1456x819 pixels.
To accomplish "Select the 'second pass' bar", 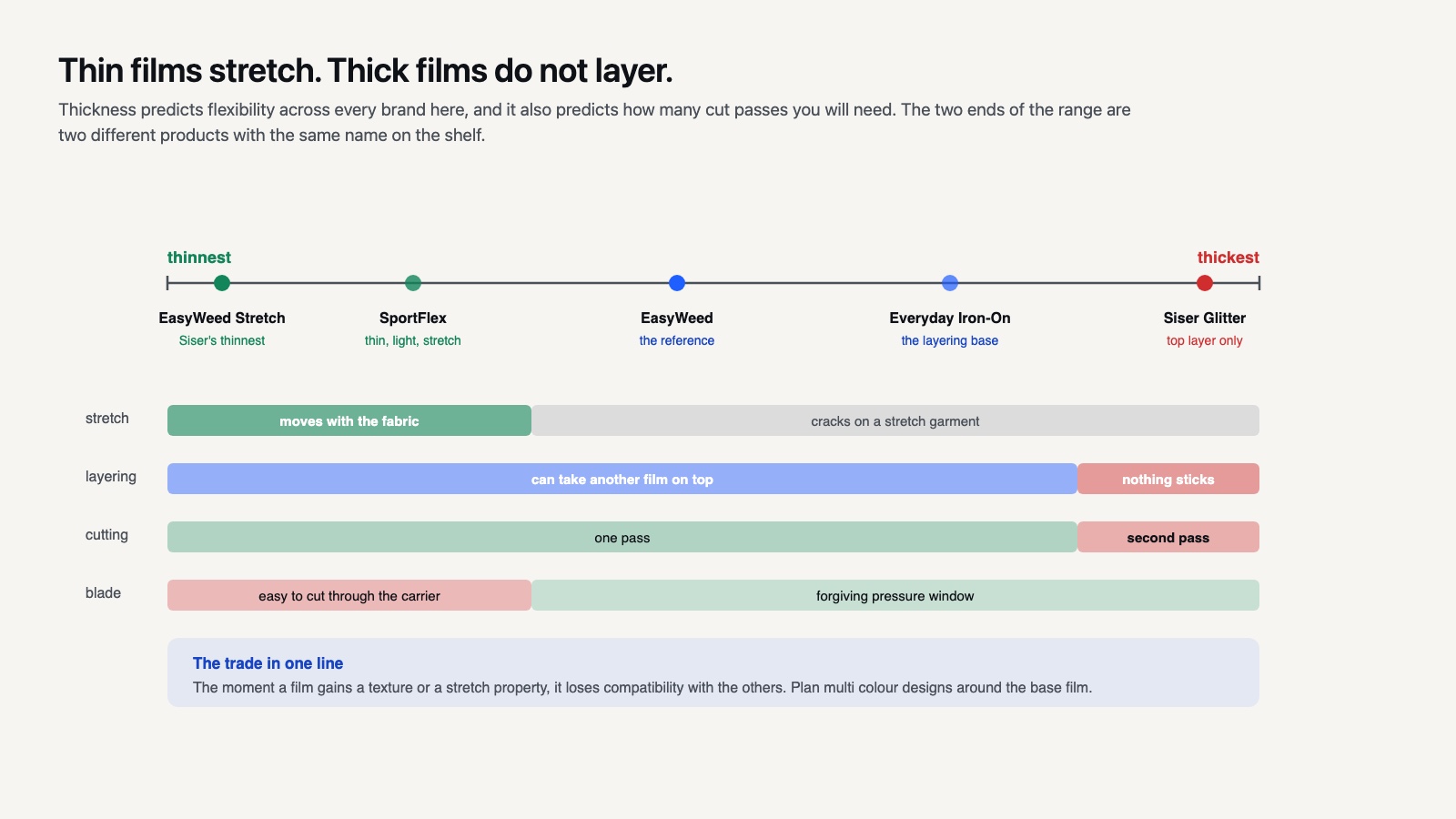I will 1168,537.
